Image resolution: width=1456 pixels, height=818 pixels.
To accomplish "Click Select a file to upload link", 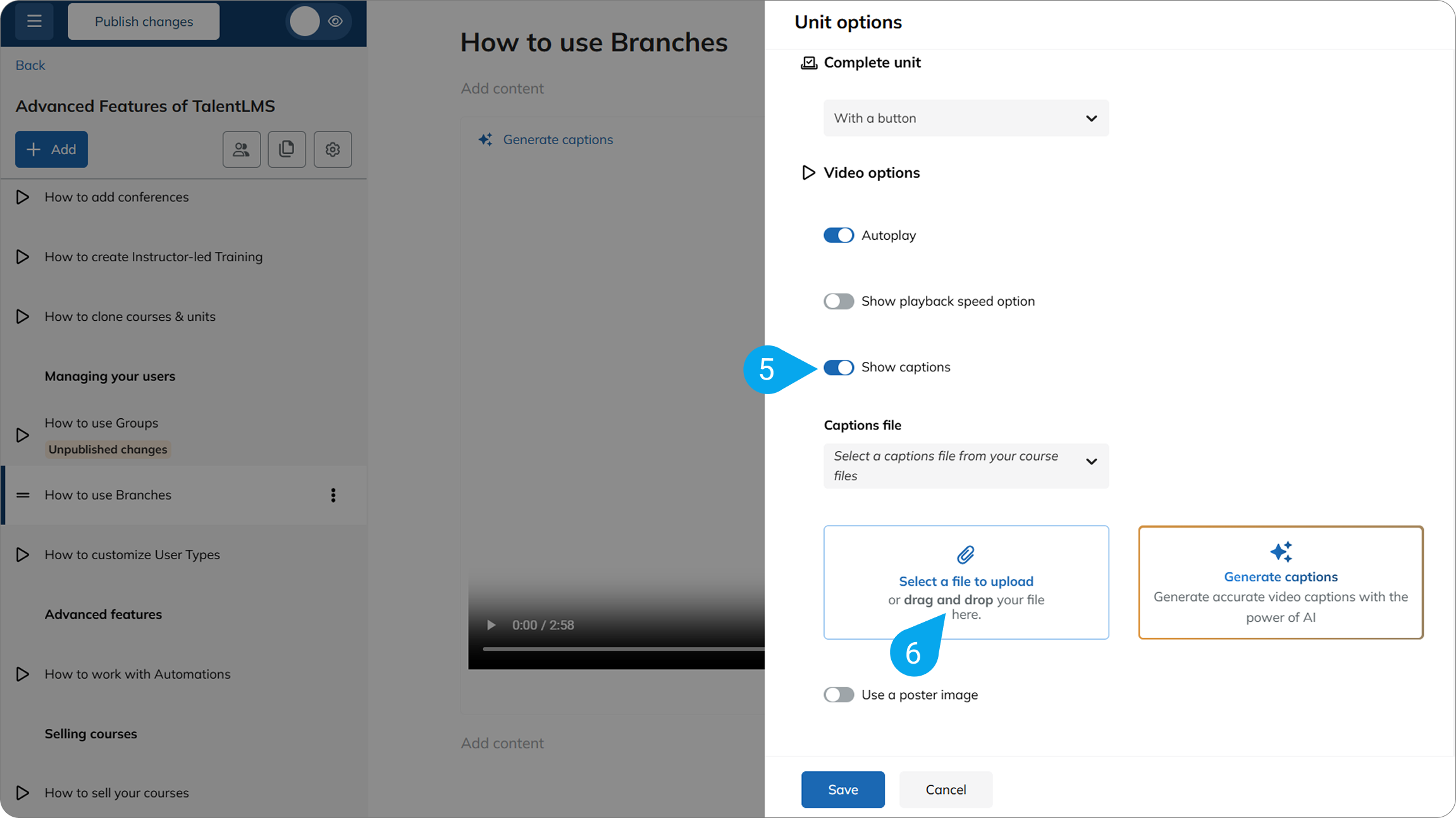I will coord(966,581).
